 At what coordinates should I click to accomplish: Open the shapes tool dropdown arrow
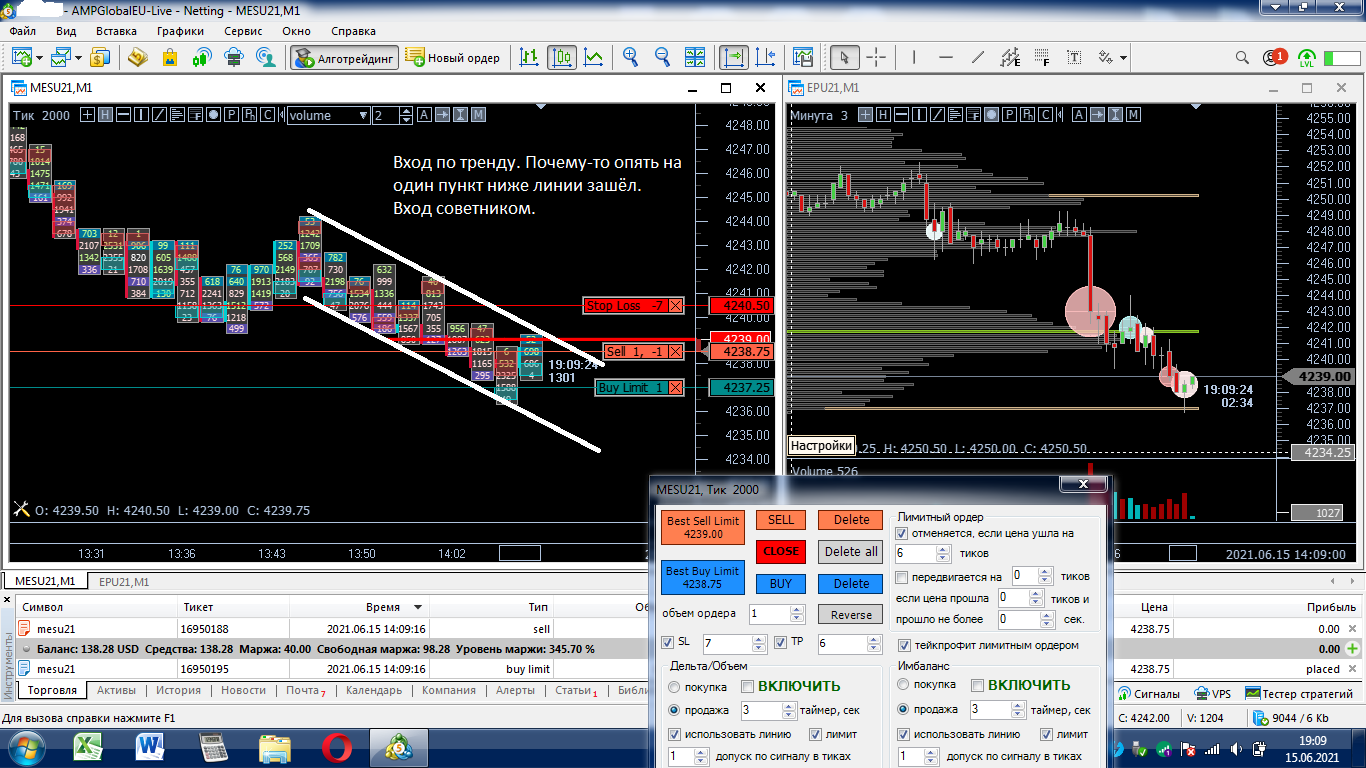(x=1124, y=57)
